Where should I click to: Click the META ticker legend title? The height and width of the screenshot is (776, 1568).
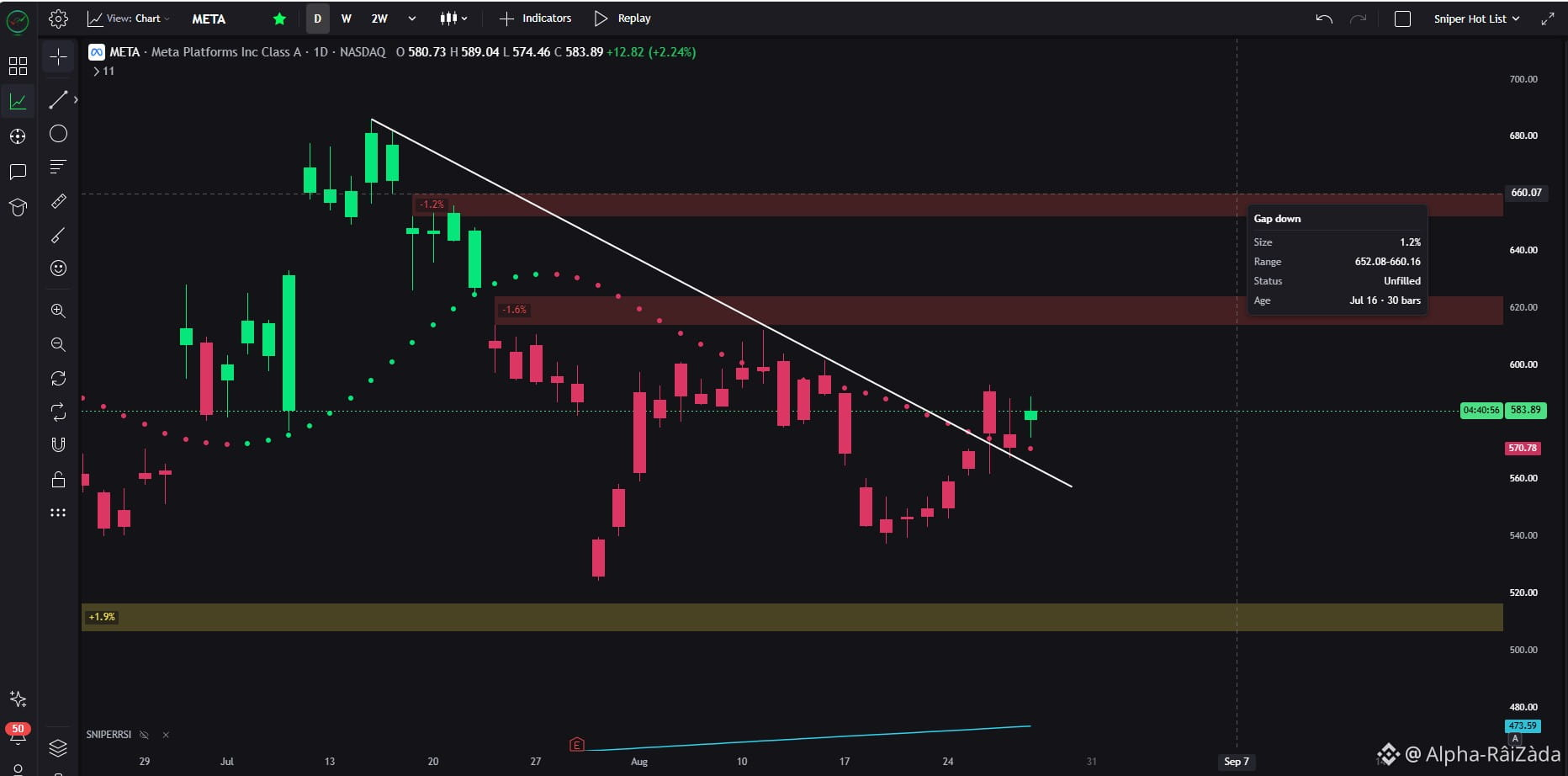click(x=124, y=52)
